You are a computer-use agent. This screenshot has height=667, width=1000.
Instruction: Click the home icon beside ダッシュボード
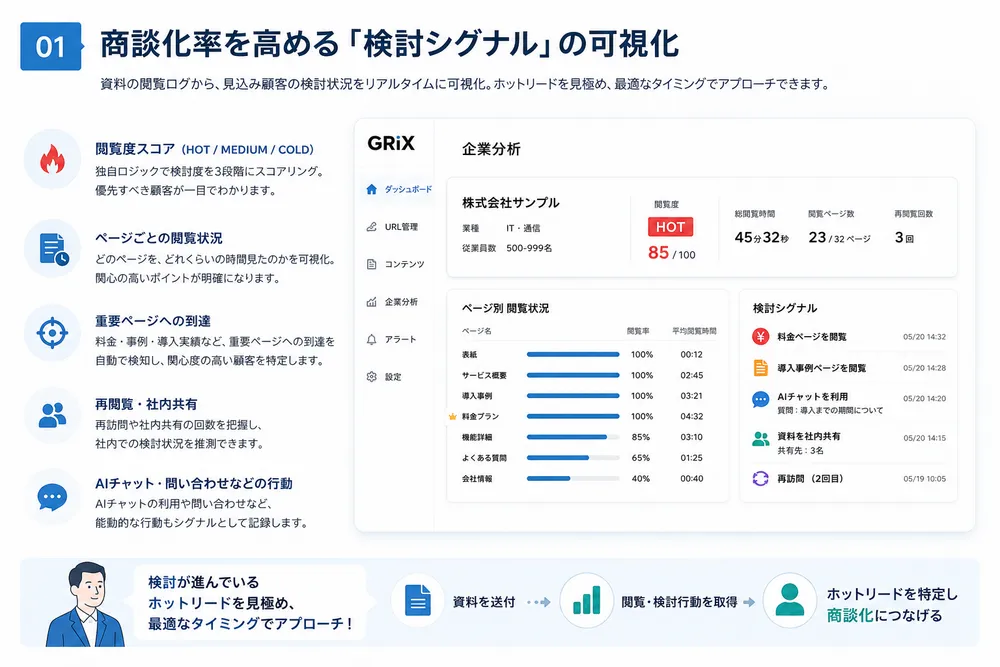tap(372, 189)
